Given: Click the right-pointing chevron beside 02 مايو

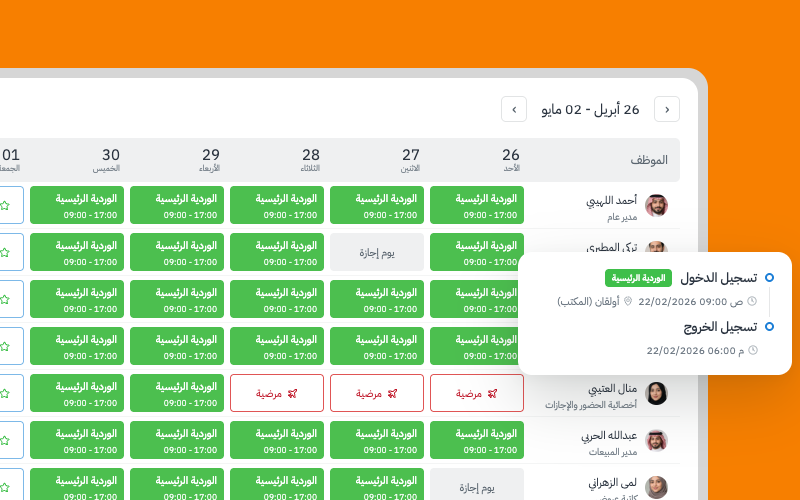Looking at the screenshot, I should (514, 109).
